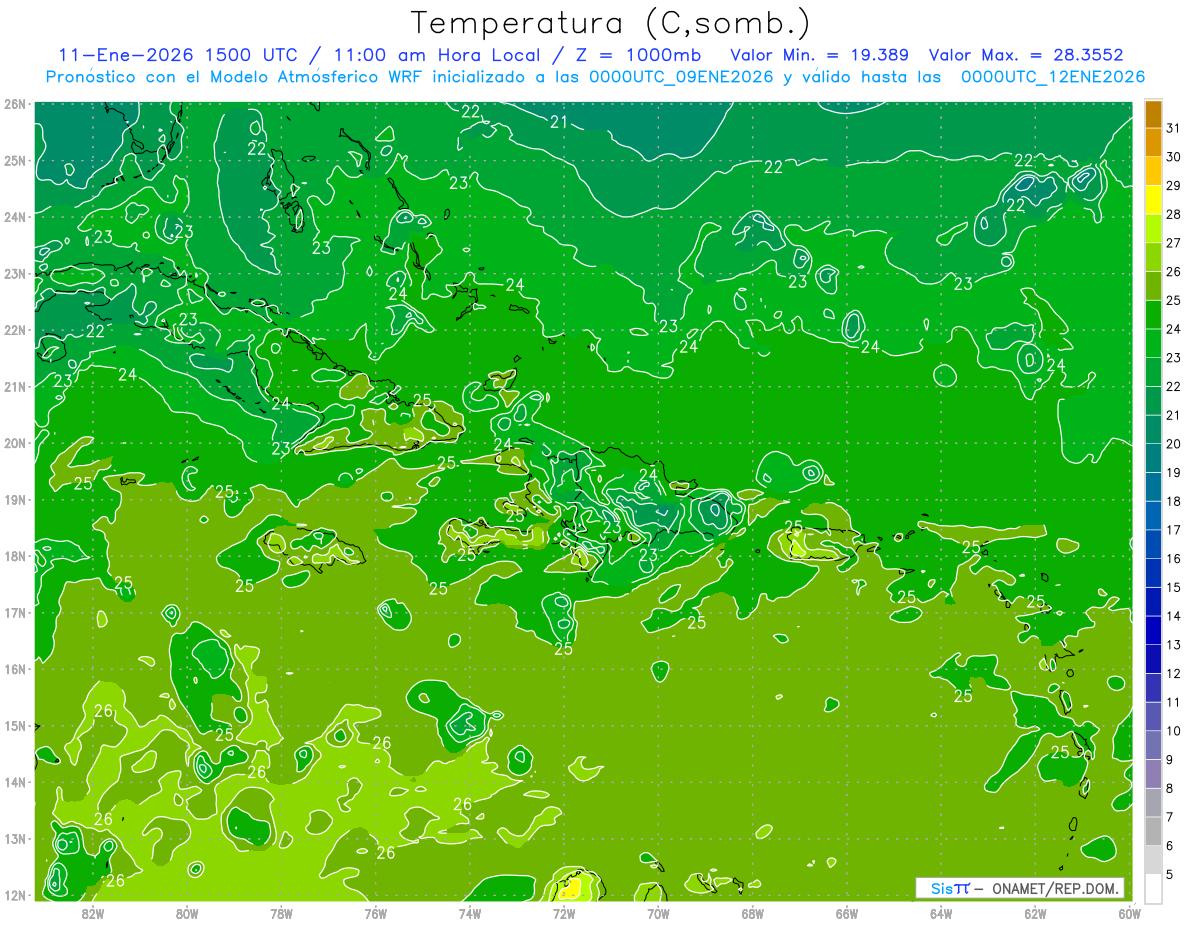The height and width of the screenshot is (927, 1200).
Task: Click the 82W longitude axis label
Action: 93,913
